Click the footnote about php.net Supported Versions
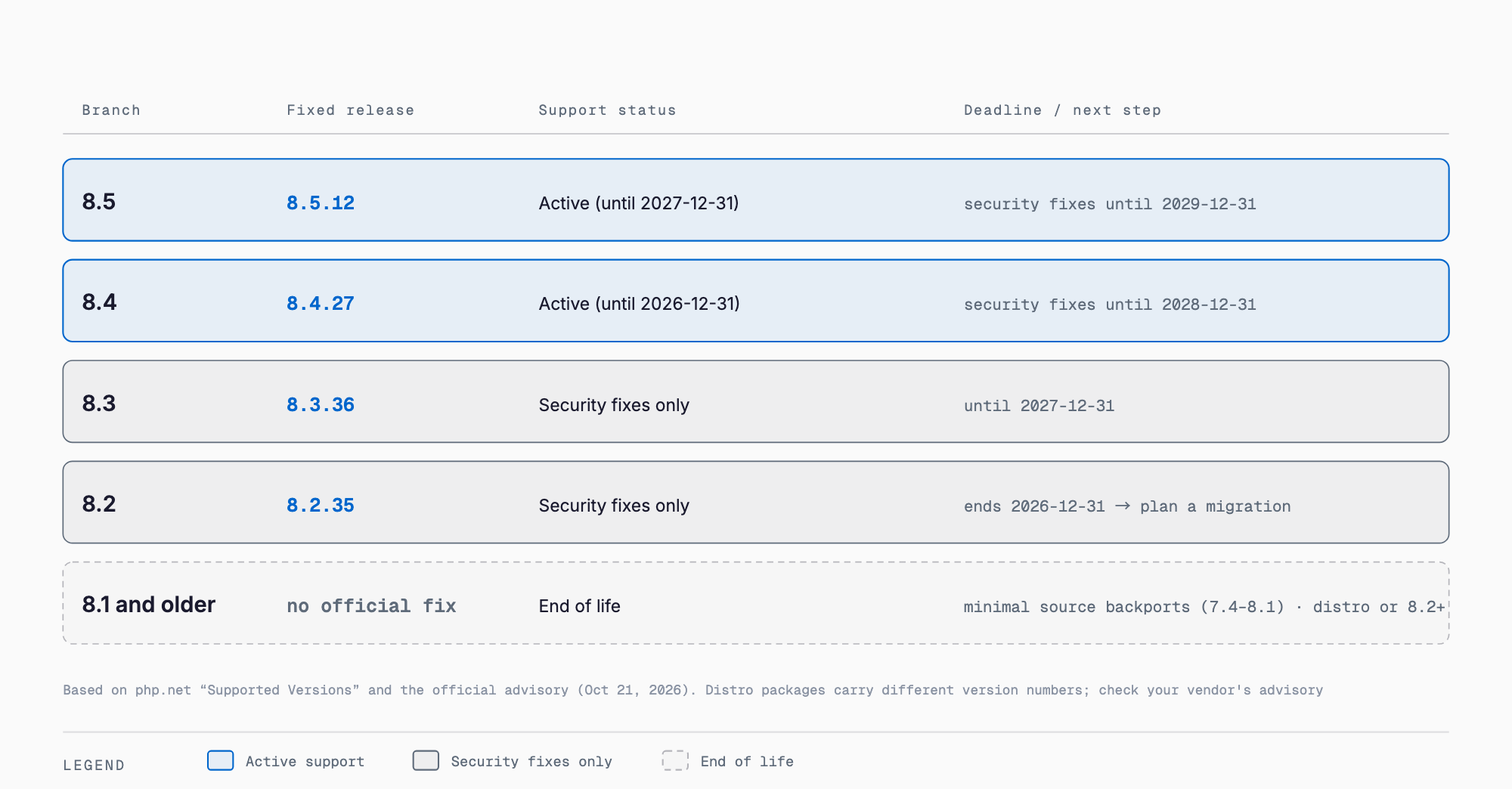 click(692, 690)
